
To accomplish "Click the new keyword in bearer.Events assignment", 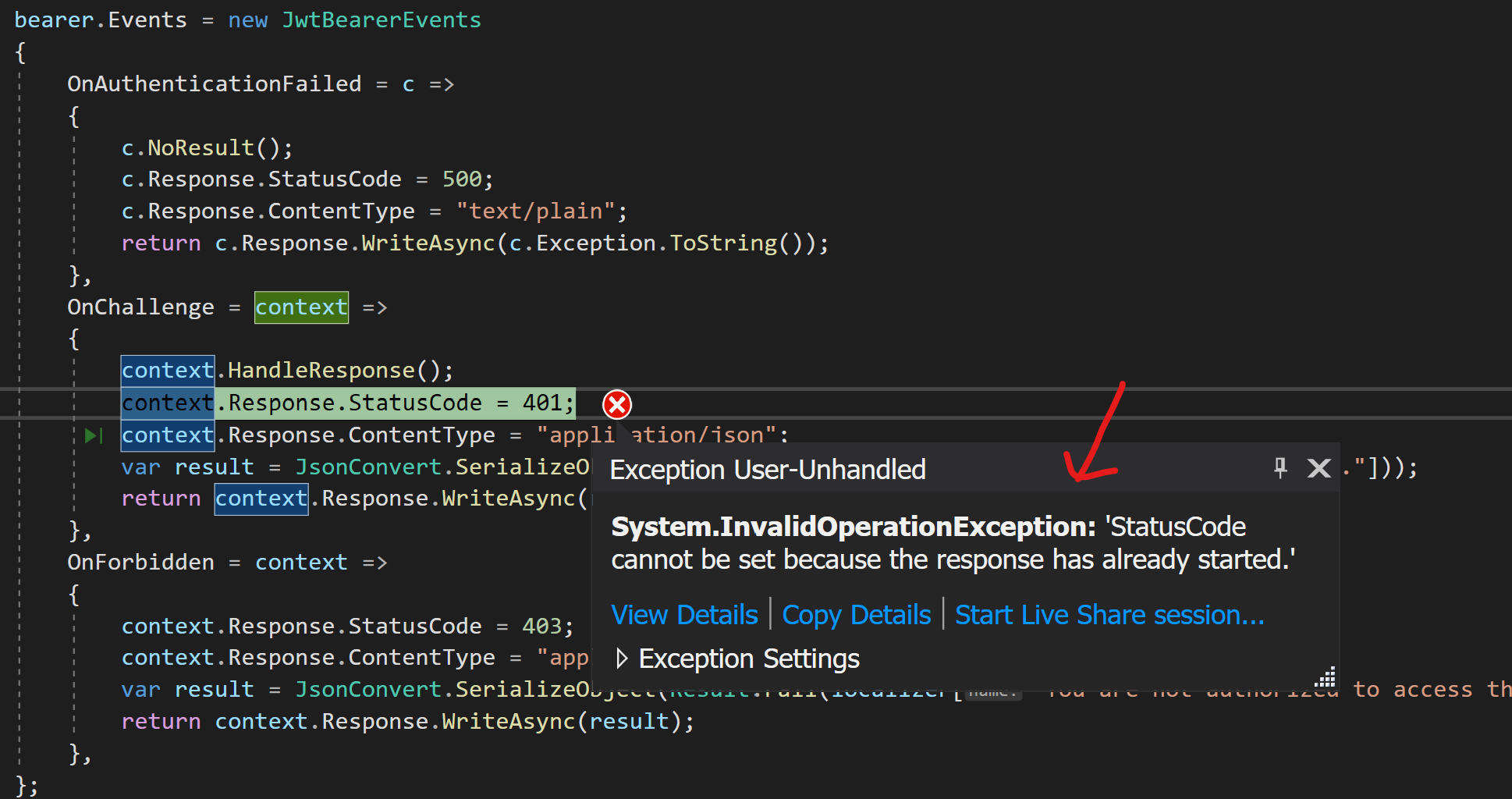I will coord(248,20).
